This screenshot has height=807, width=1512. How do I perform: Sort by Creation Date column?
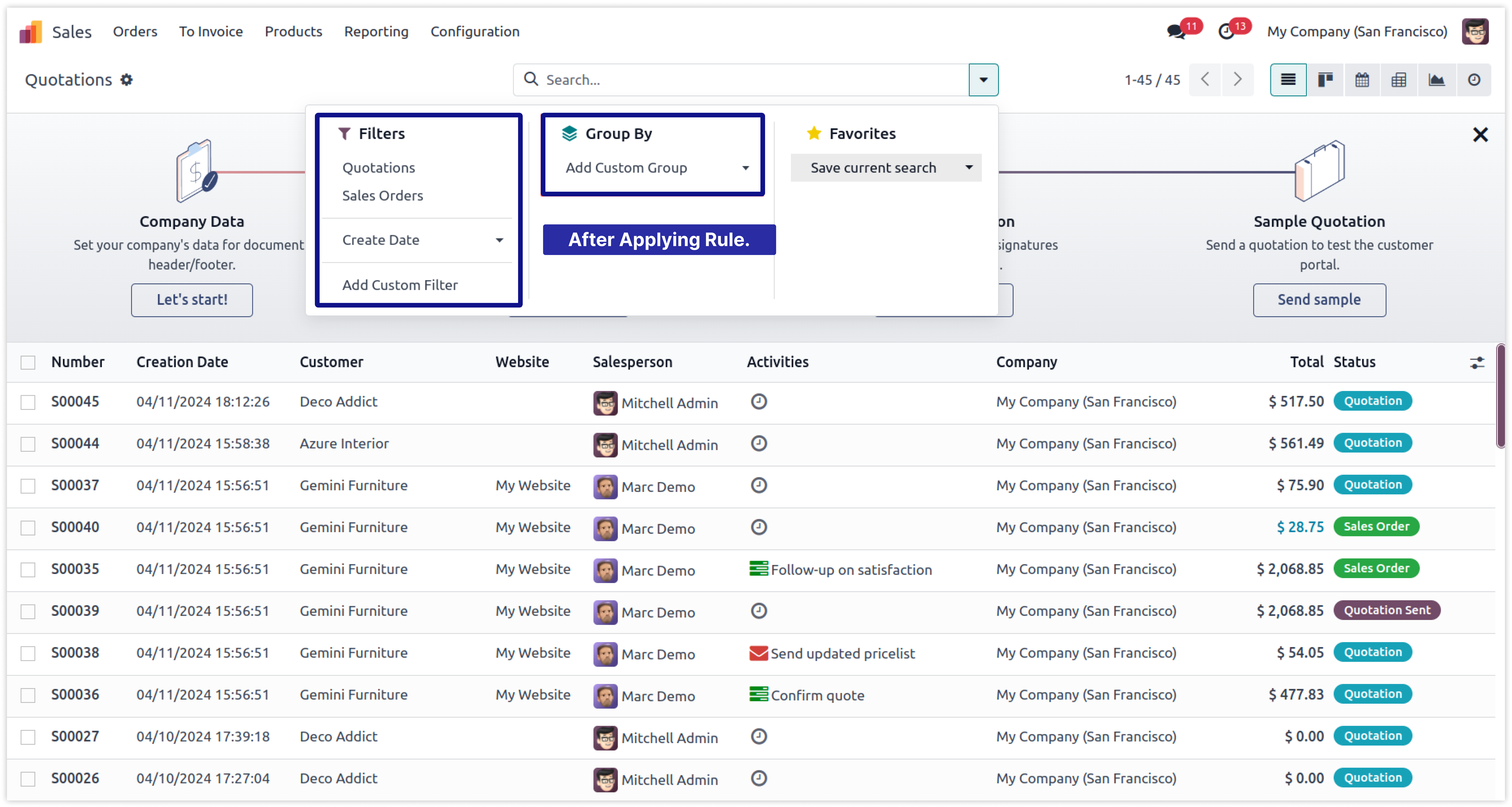coord(183,362)
